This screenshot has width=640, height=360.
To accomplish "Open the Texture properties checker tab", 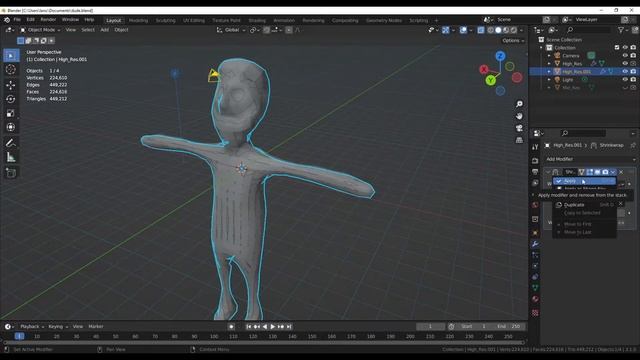I will 535,313.
